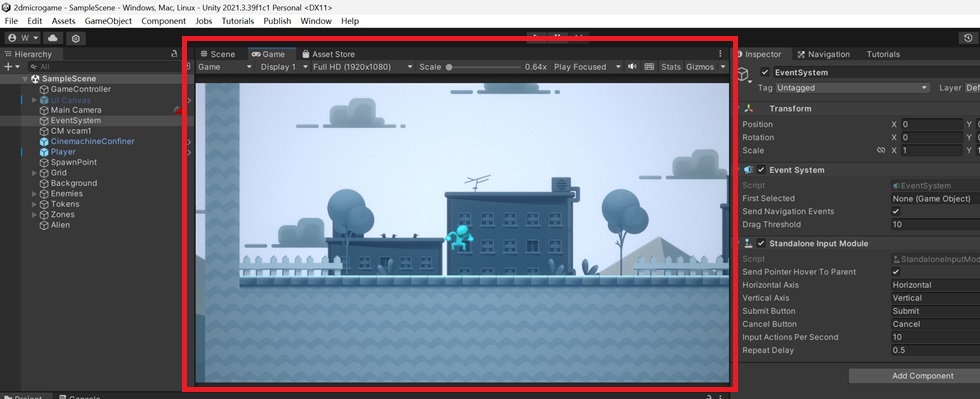The width and height of the screenshot is (980, 399).
Task: Disable the Standalone Input Module component checkbox
Action: 761,244
